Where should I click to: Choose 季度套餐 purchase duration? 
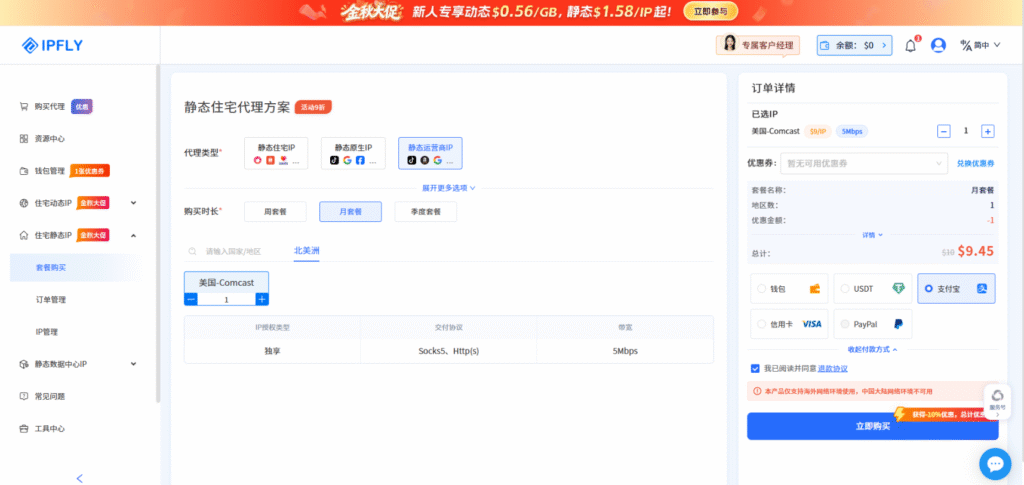[425, 211]
